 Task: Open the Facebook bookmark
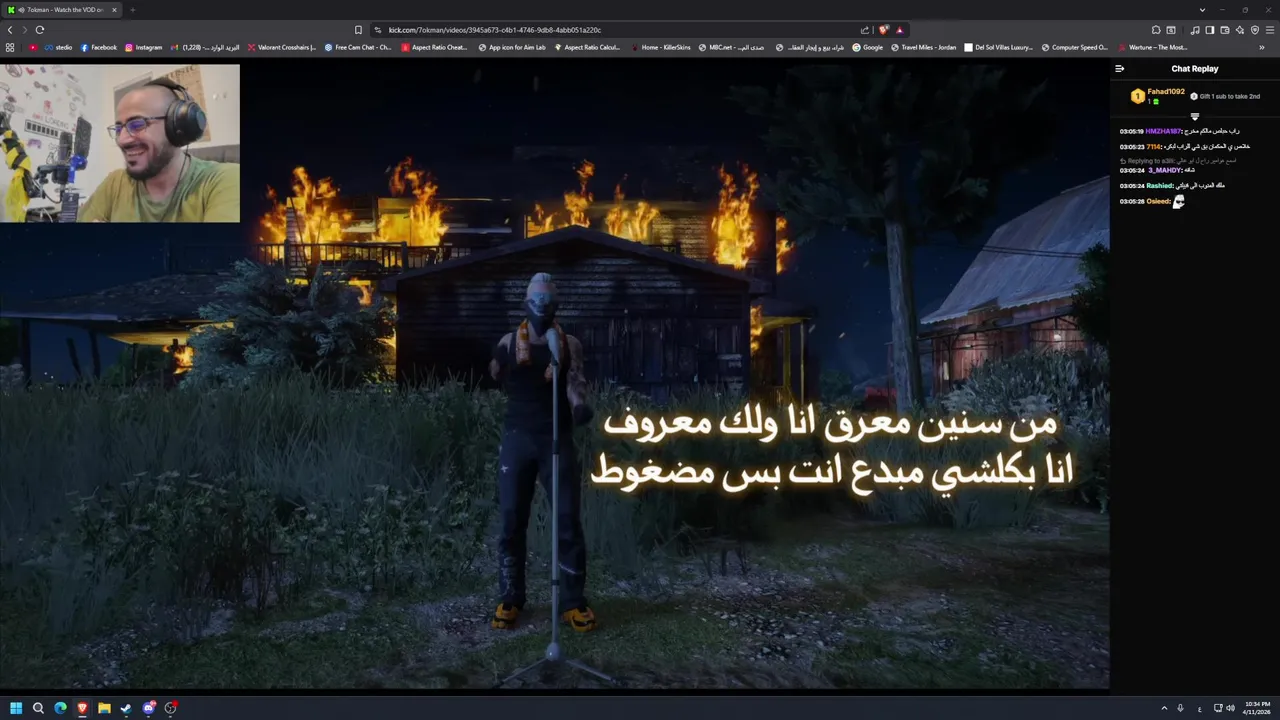[x=98, y=47]
